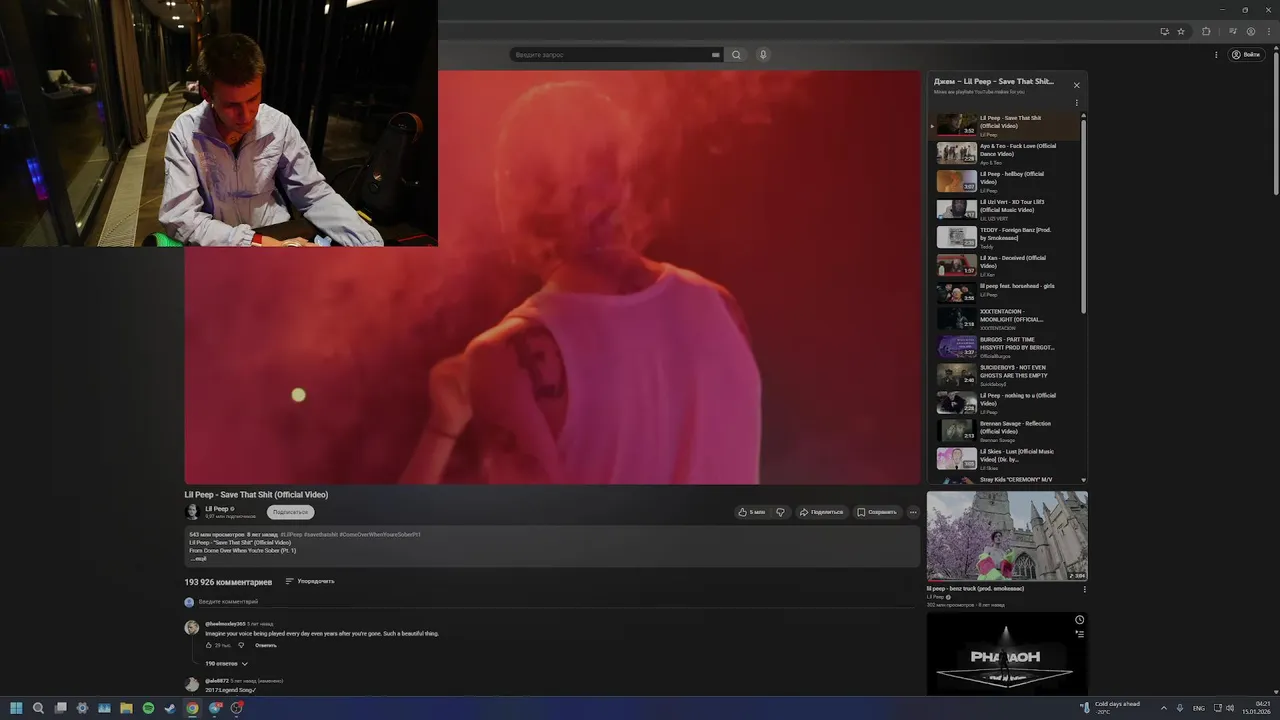Viewport: 1280px width, 720px height.
Task: Bookmark this tab with star icon
Action: (x=1181, y=31)
